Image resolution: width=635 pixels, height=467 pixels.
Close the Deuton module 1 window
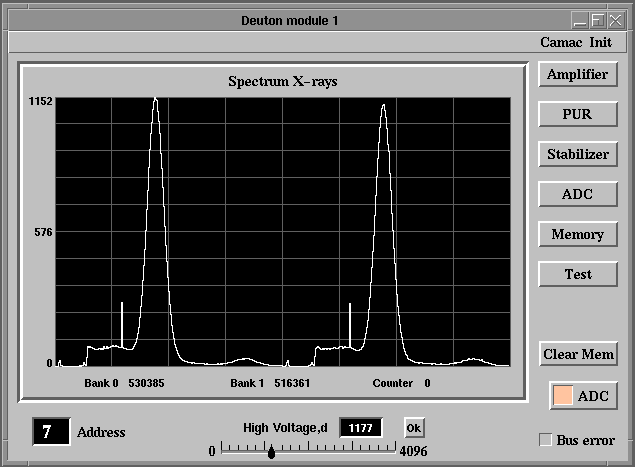(615, 19)
